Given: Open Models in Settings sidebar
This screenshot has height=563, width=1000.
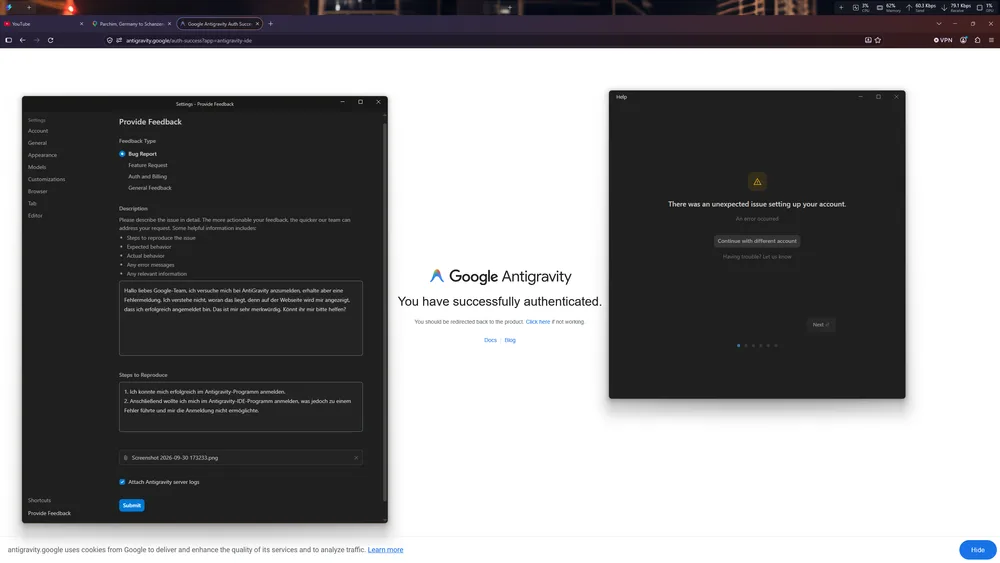Looking at the screenshot, I should (x=36, y=167).
